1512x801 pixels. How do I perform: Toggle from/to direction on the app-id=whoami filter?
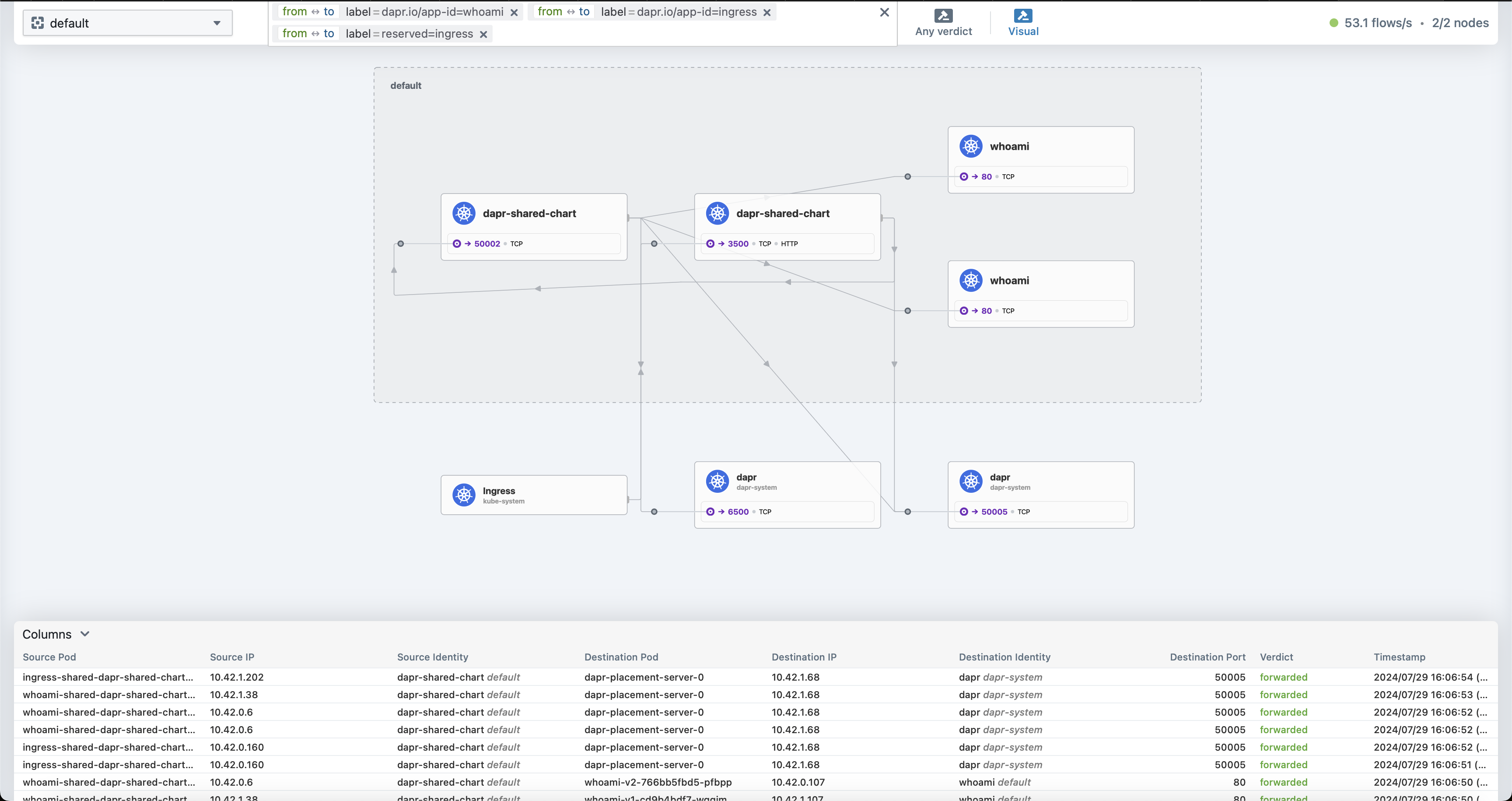(308, 12)
